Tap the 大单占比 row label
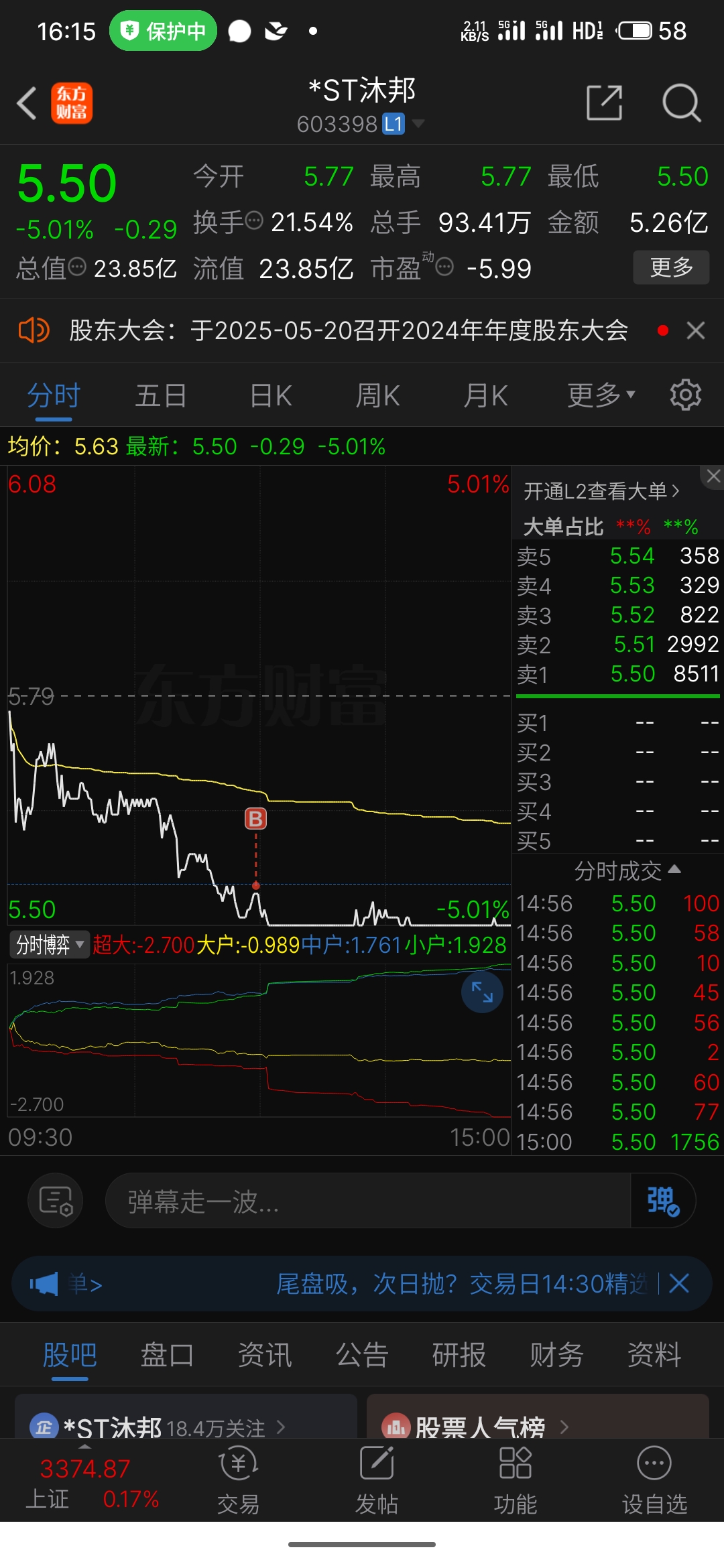The height and width of the screenshot is (1568, 724). pos(563,527)
